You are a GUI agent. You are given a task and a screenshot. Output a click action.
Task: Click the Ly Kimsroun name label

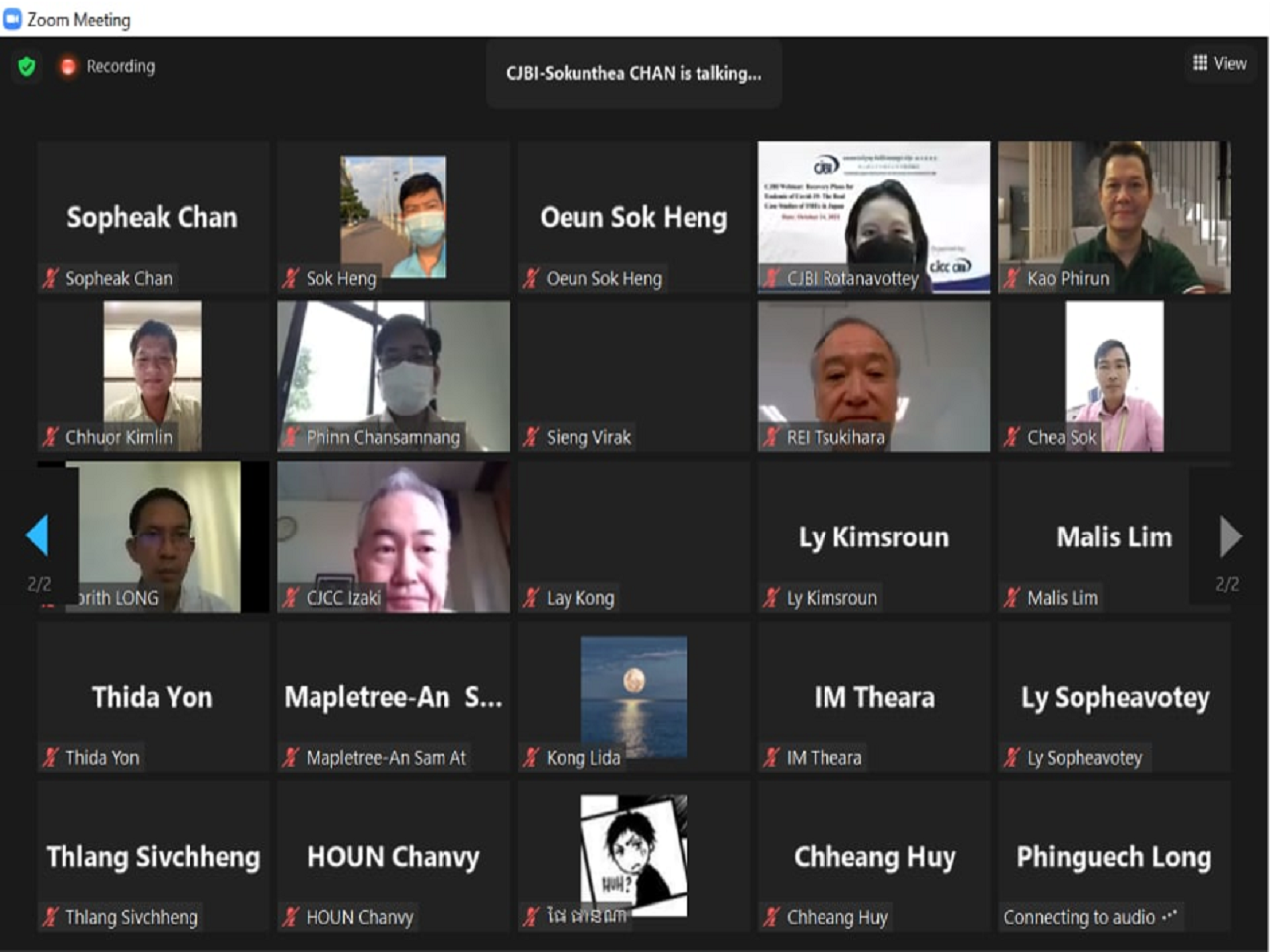pos(830,598)
